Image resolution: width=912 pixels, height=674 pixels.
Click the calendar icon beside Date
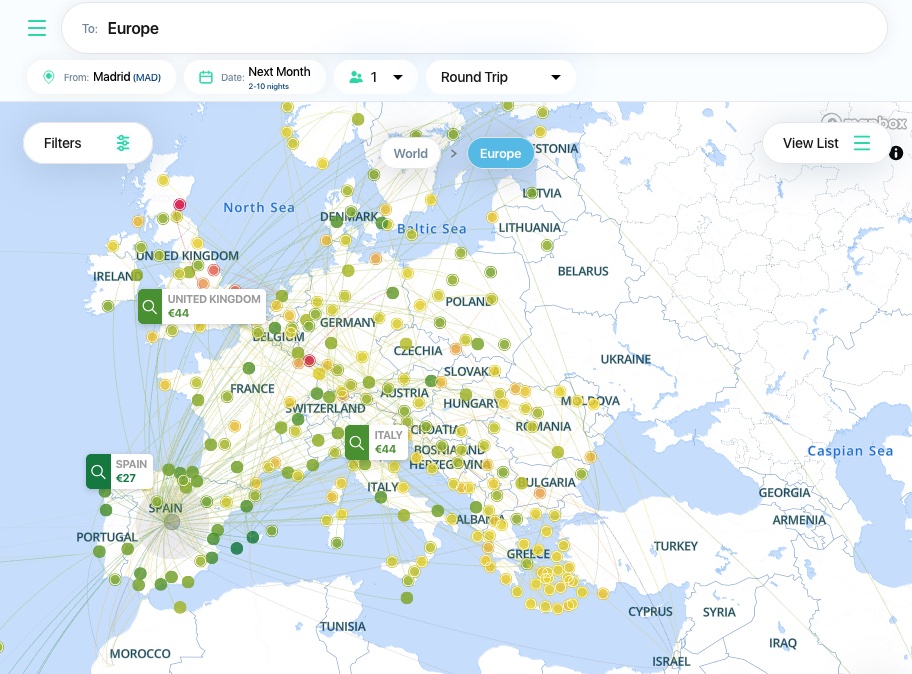(x=206, y=77)
